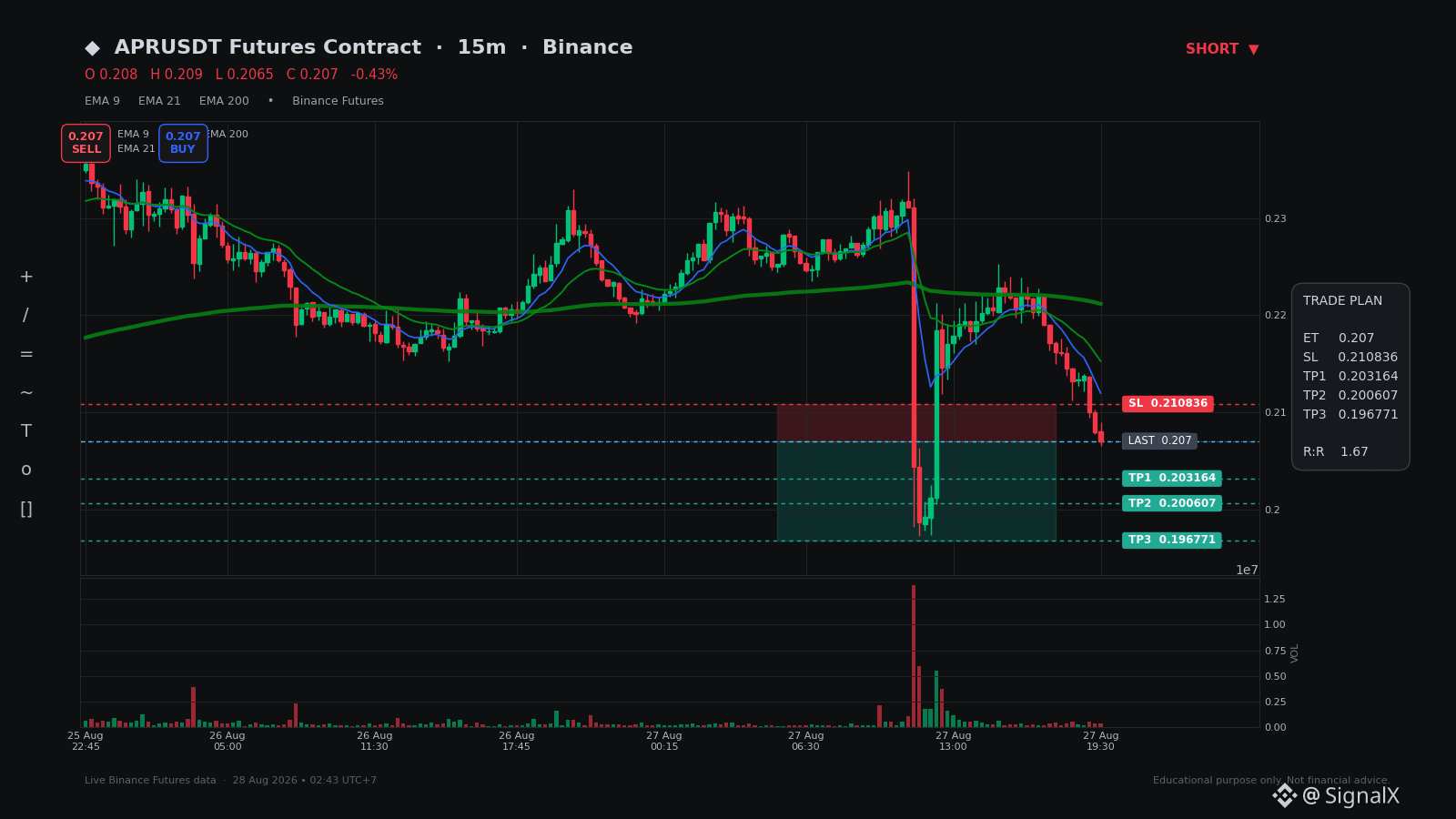
Task: Click the Binance exchange name in title
Action: pos(587,47)
